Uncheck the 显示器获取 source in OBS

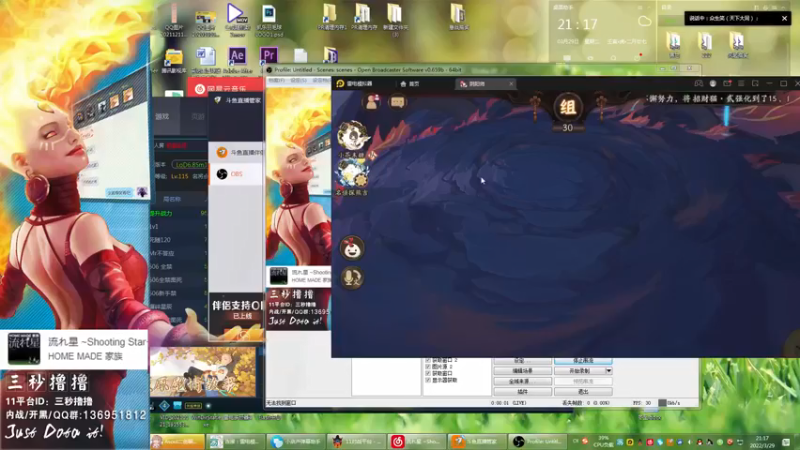(428, 380)
